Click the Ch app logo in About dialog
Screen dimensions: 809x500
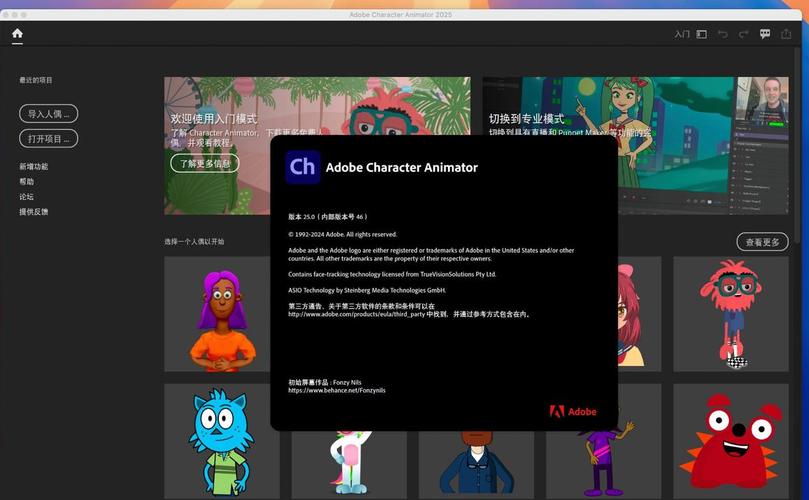(x=302, y=167)
